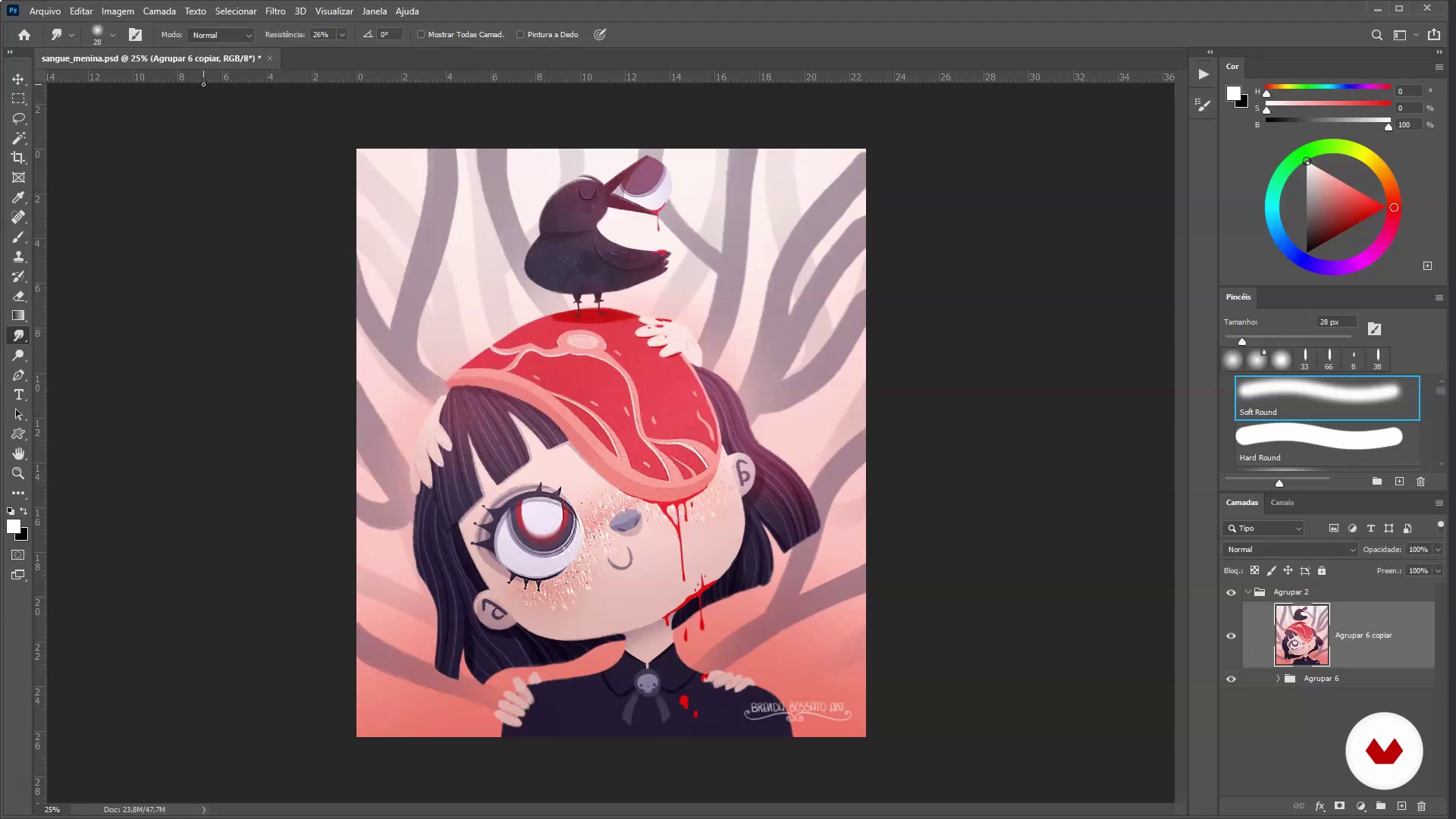Toggle lock position for layer

pyautogui.click(x=1288, y=571)
